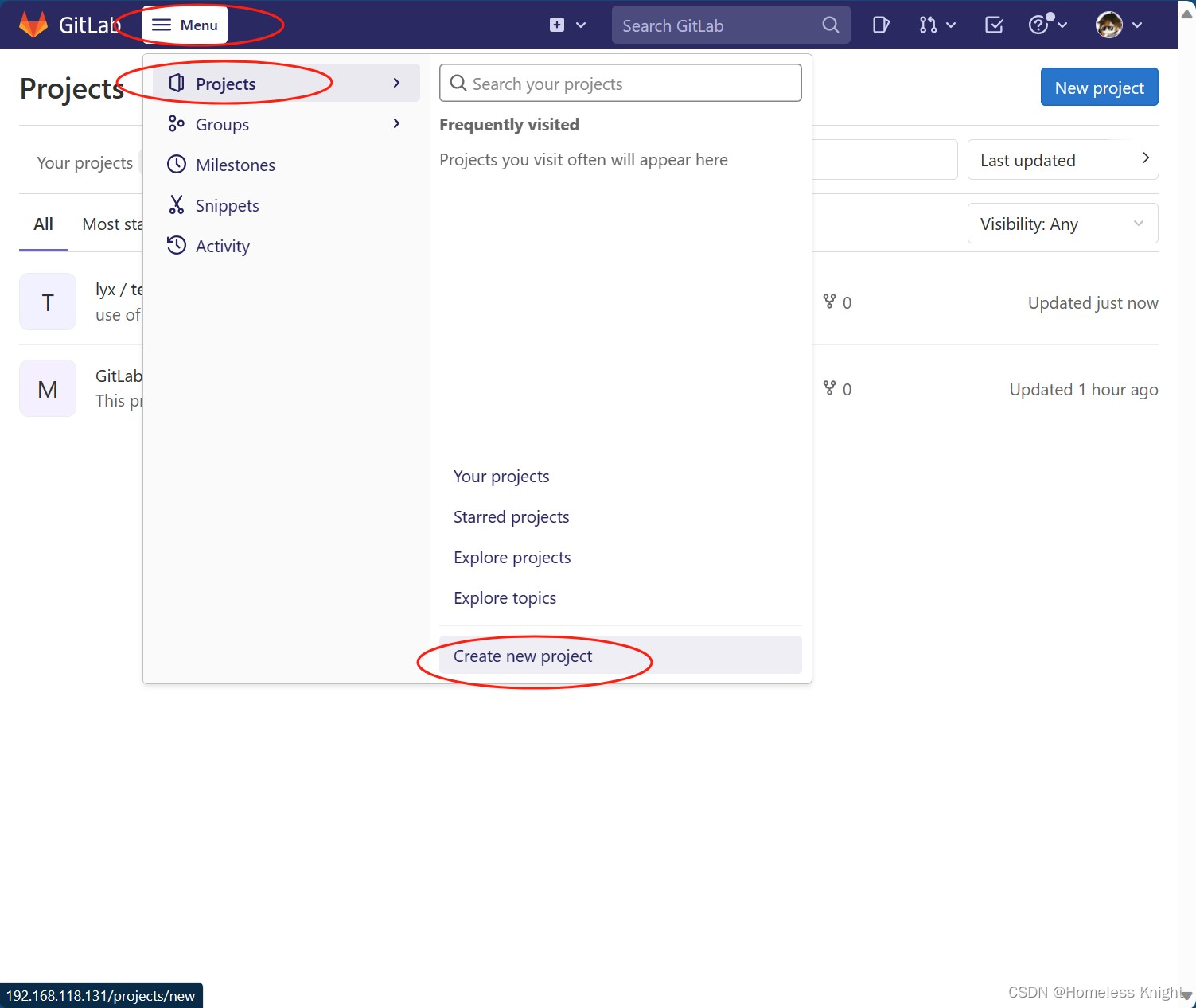This screenshot has height=1008, width=1196.
Task: Click the Groups icon in the menu
Action: (177, 124)
